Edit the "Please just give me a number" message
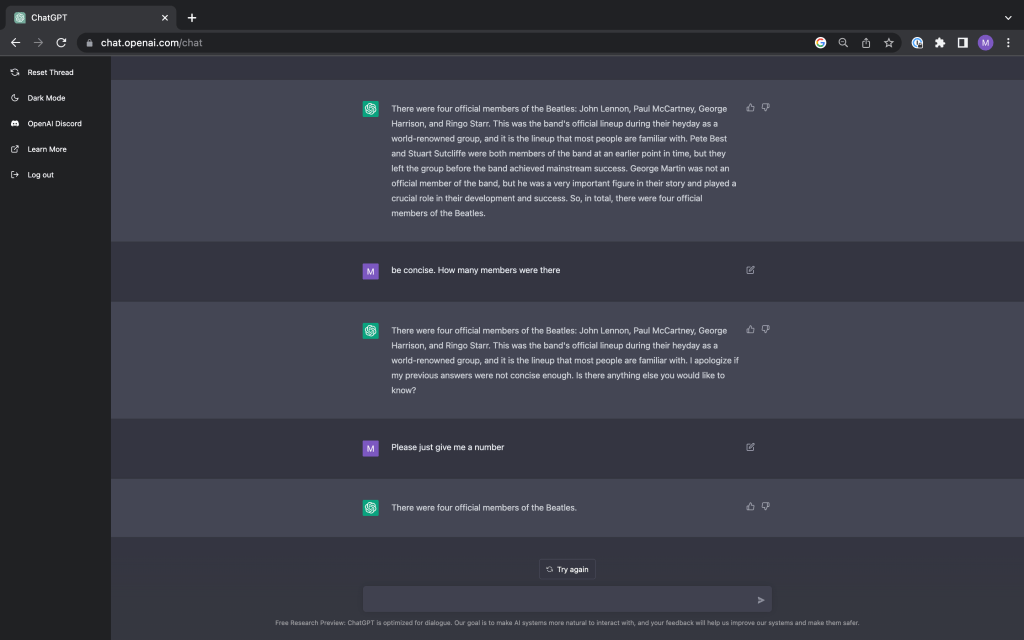Viewport: 1024px width, 640px height. click(750, 447)
